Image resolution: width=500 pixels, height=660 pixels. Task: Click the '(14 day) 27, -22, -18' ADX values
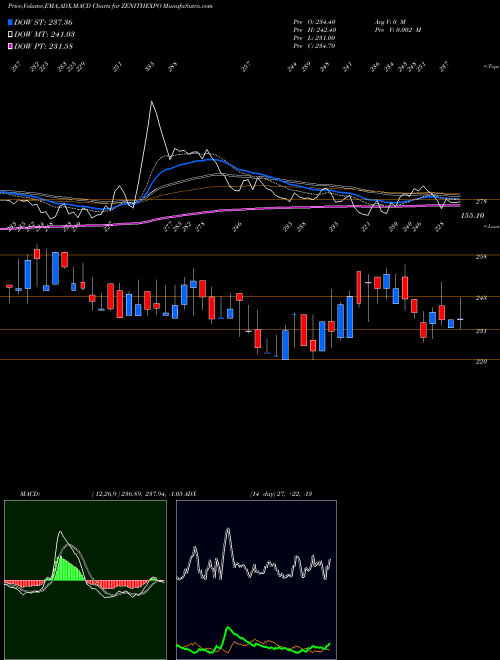[280, 493]
